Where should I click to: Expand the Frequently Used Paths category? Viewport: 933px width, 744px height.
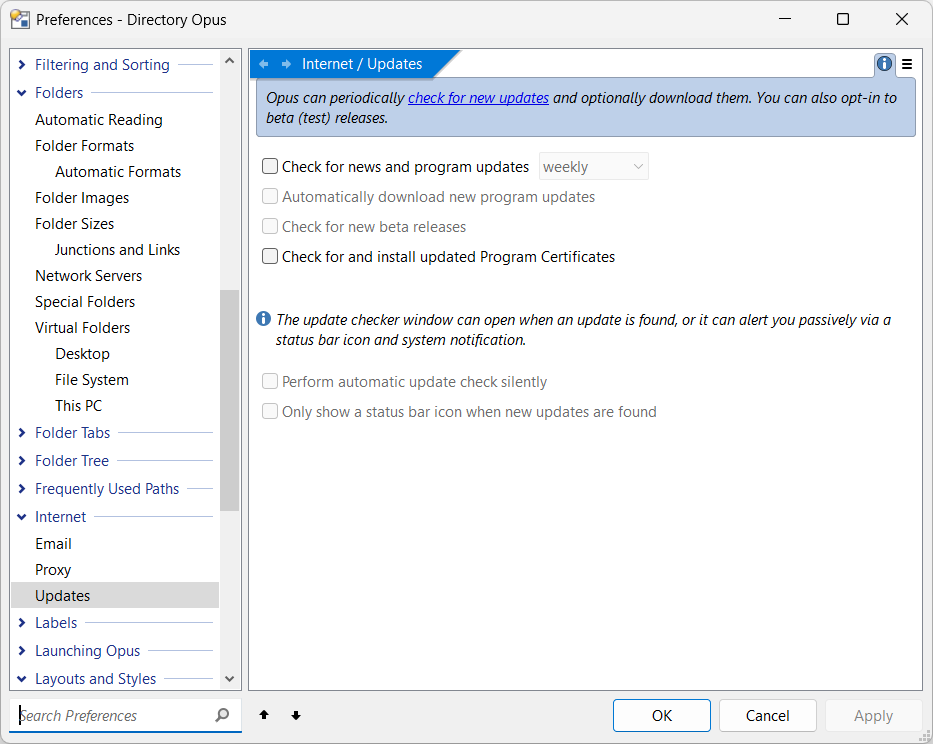(x=22, y=489)
